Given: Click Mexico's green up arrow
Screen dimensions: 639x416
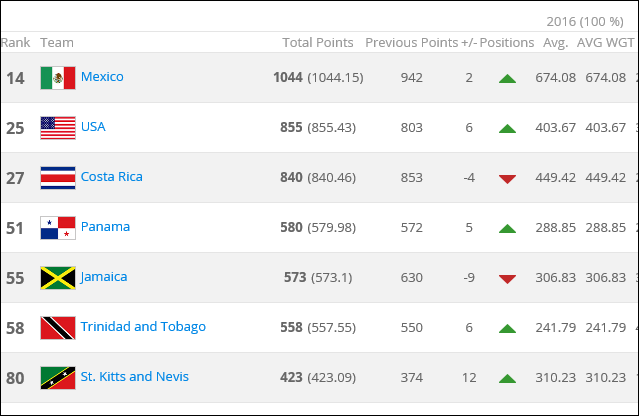Looking at the screenshot, I should [507, 79].
